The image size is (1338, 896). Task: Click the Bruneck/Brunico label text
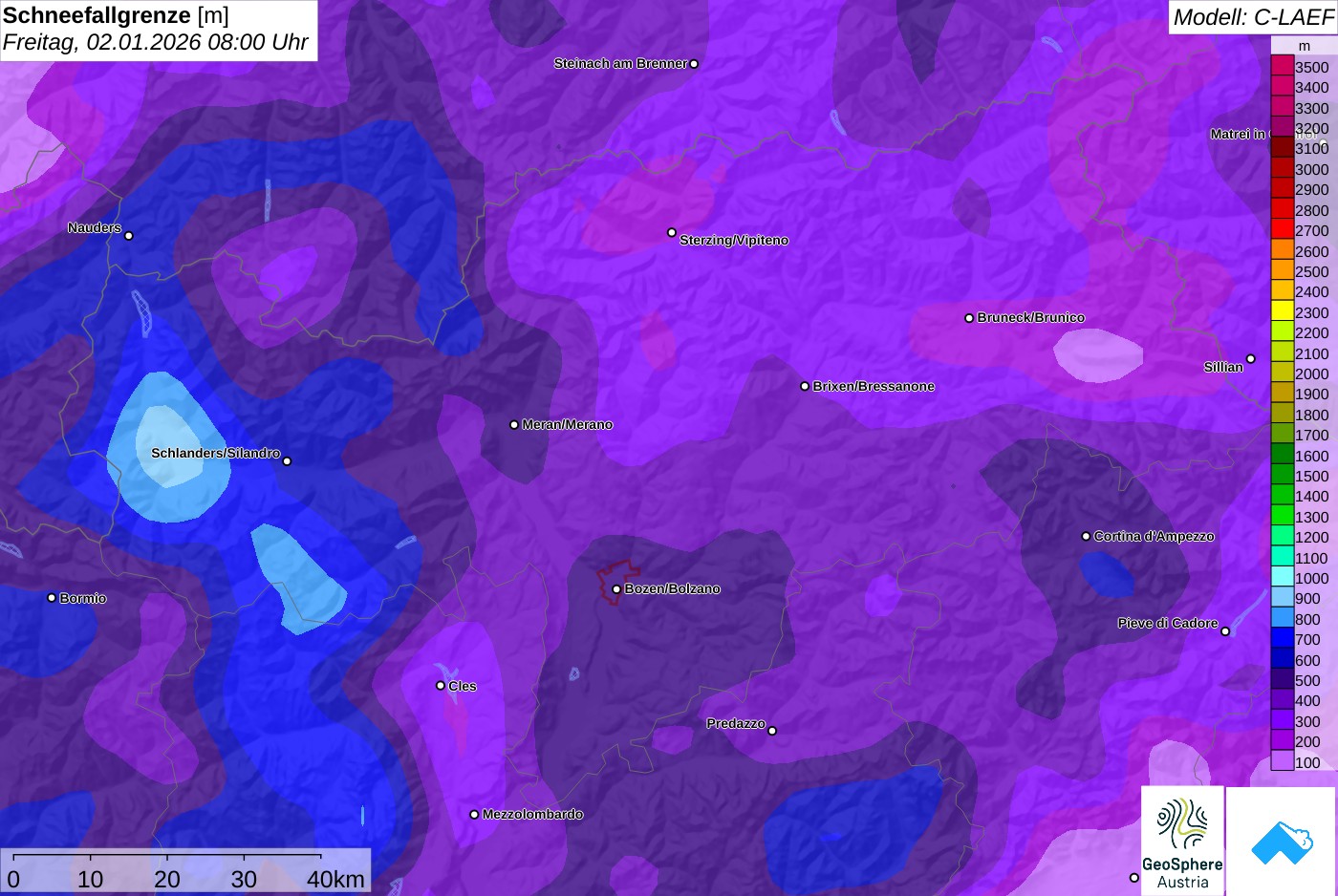1031,318
